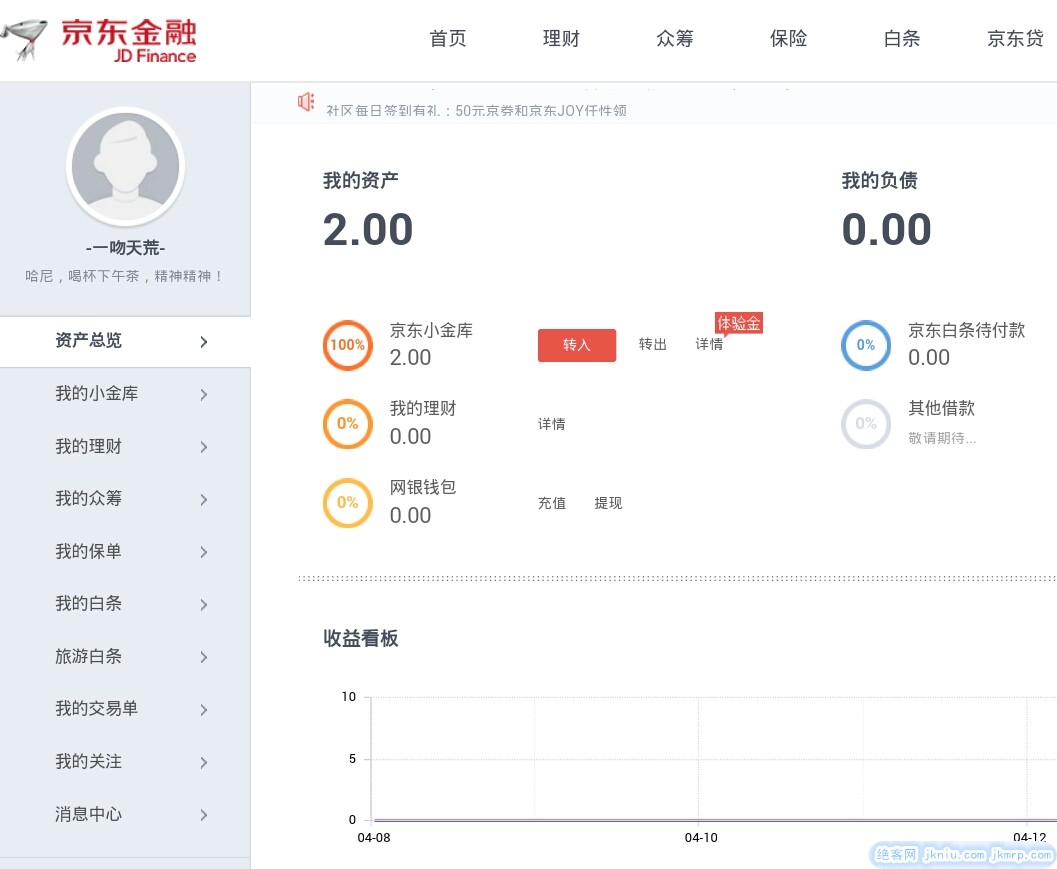Image resolution: width=1057 pixels, height=869 pixels.
Task: Click the announcement speaker icon
Action: tap(306, 102)
